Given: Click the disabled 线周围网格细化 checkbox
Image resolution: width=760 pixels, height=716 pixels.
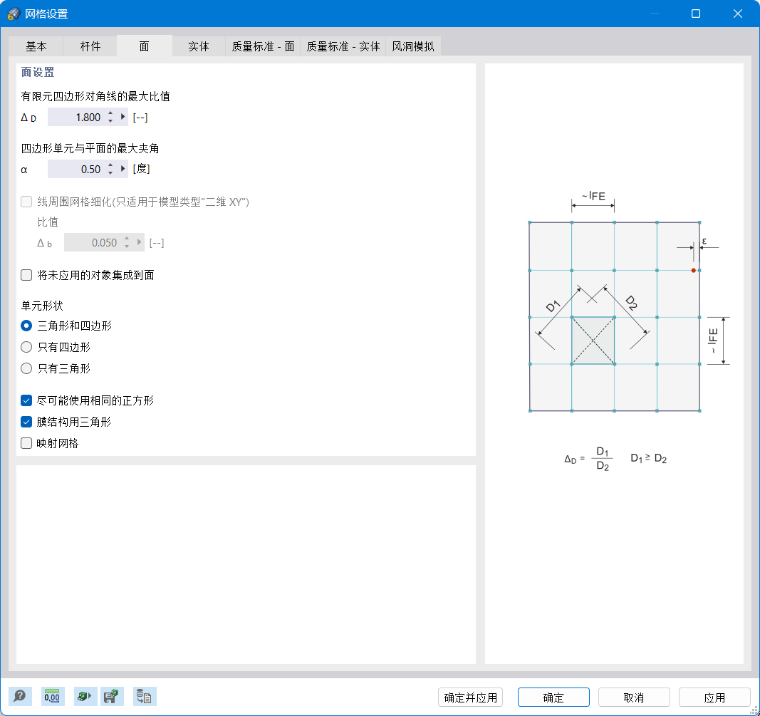Looking at the screenshot, I should coord(26,202).
